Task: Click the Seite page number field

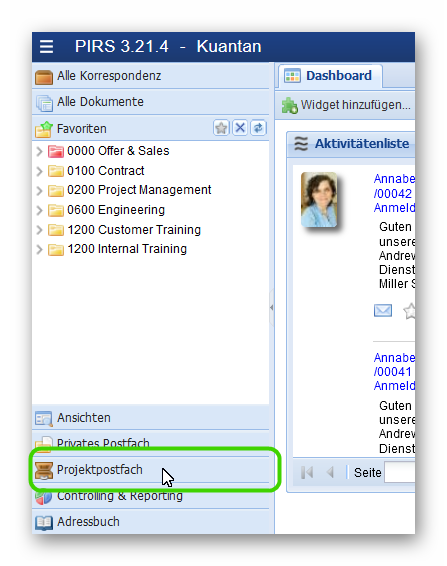Action: point(400,472)
